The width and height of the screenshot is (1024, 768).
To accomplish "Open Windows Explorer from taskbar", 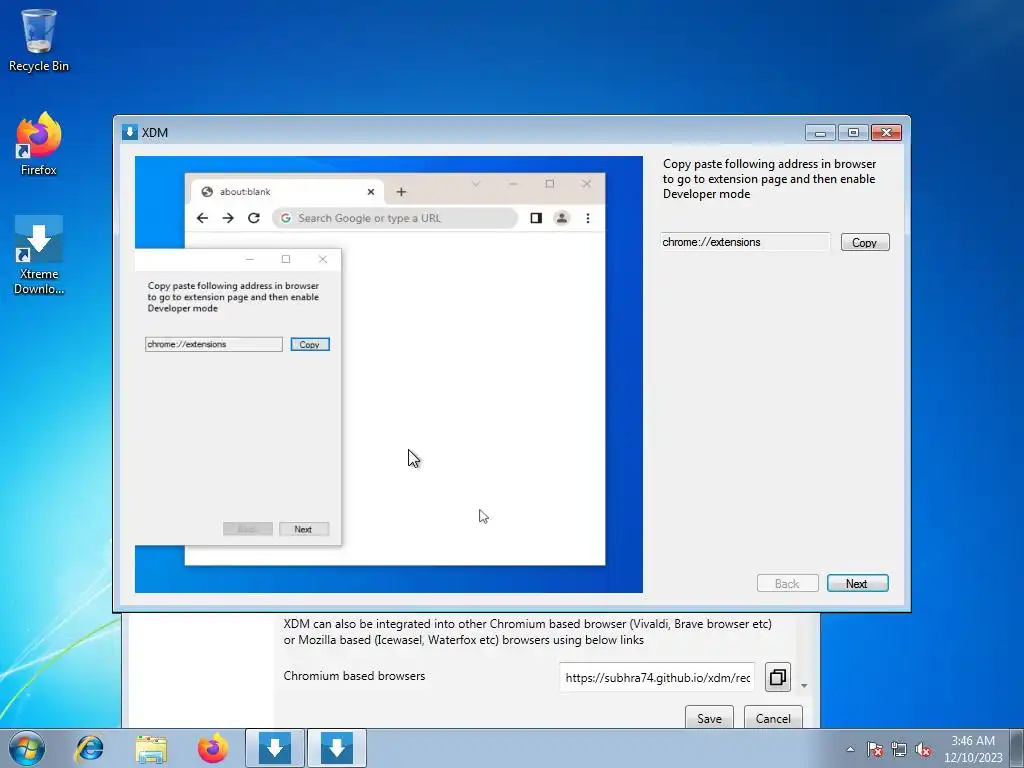I will pos(151,748).
